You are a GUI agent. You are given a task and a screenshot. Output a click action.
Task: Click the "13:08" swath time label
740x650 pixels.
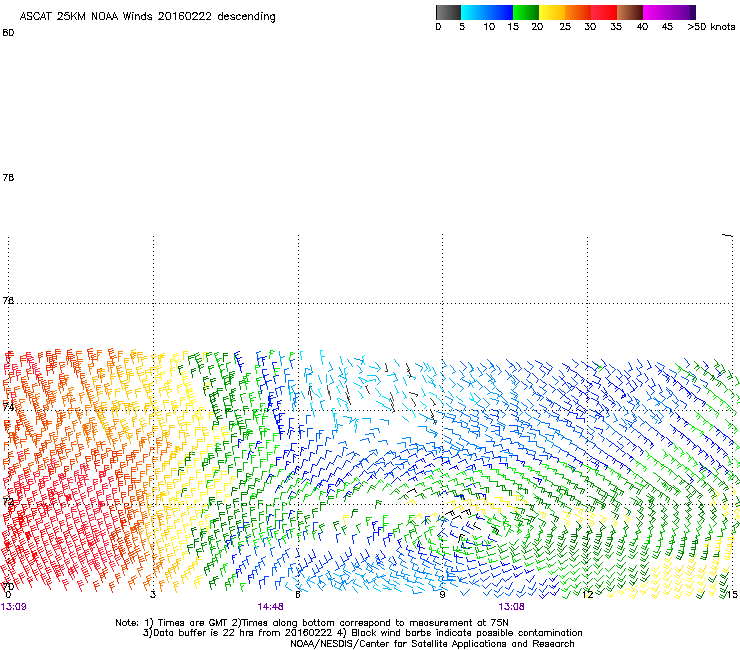click(512, 607)
